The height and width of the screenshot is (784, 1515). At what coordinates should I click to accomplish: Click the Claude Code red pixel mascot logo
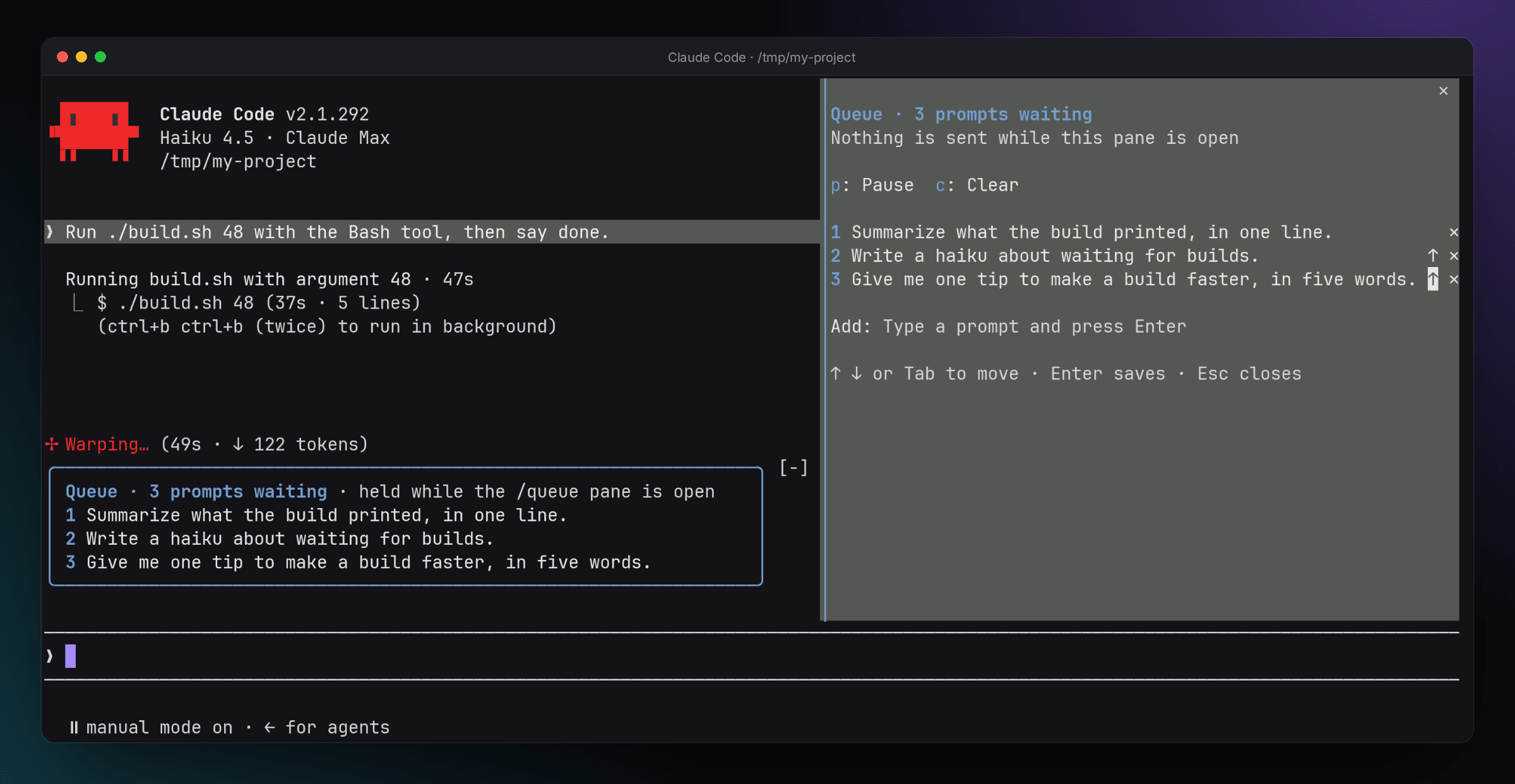94,132
